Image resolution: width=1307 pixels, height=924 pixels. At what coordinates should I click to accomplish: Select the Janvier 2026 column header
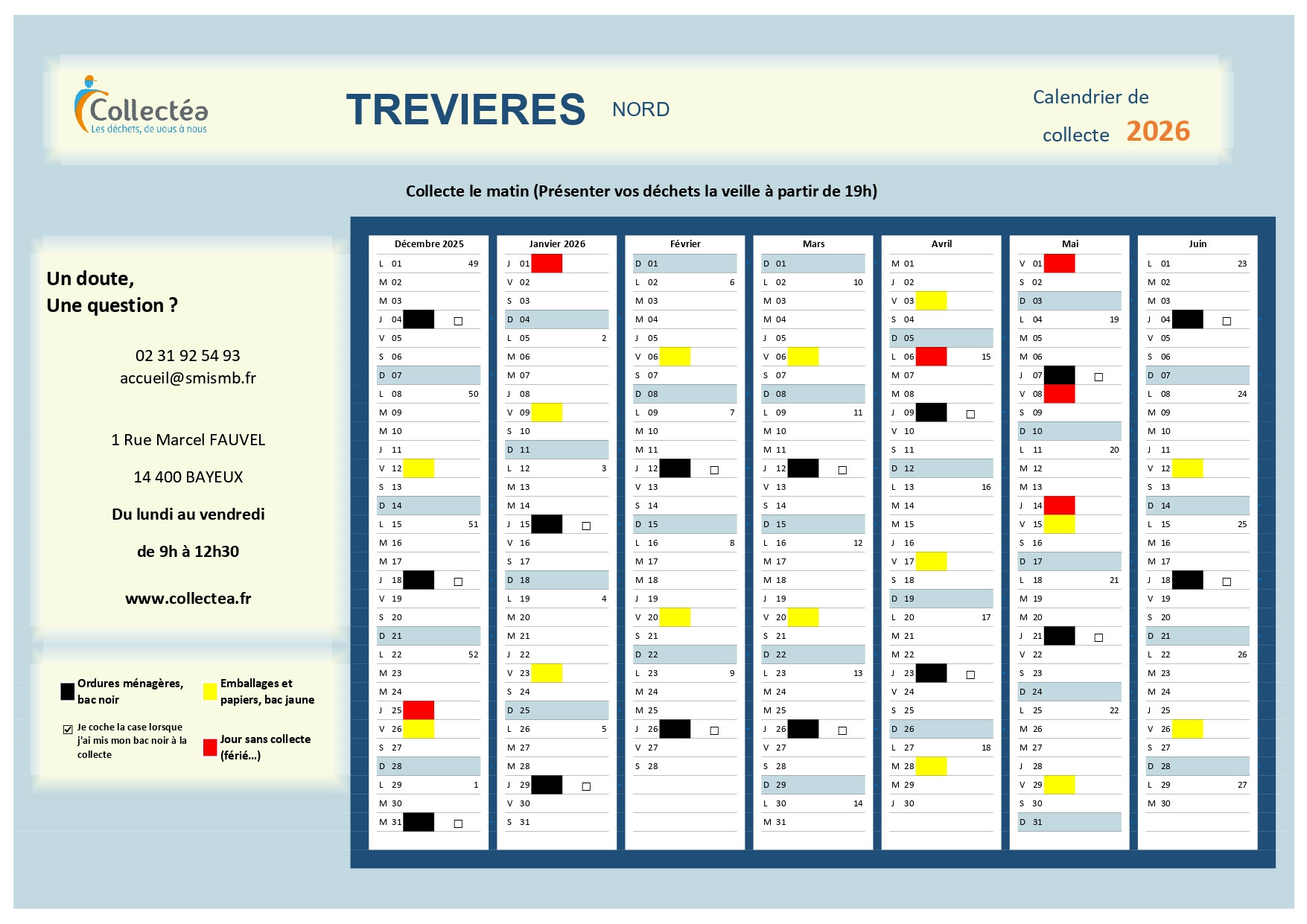[557, 244]
